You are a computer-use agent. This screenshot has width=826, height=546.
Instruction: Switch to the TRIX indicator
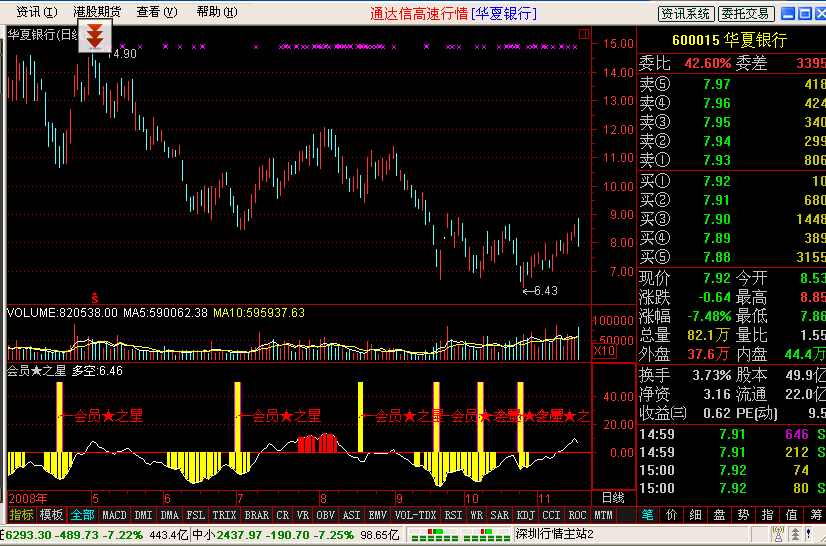pyautogui.click(x=224, y=515)
